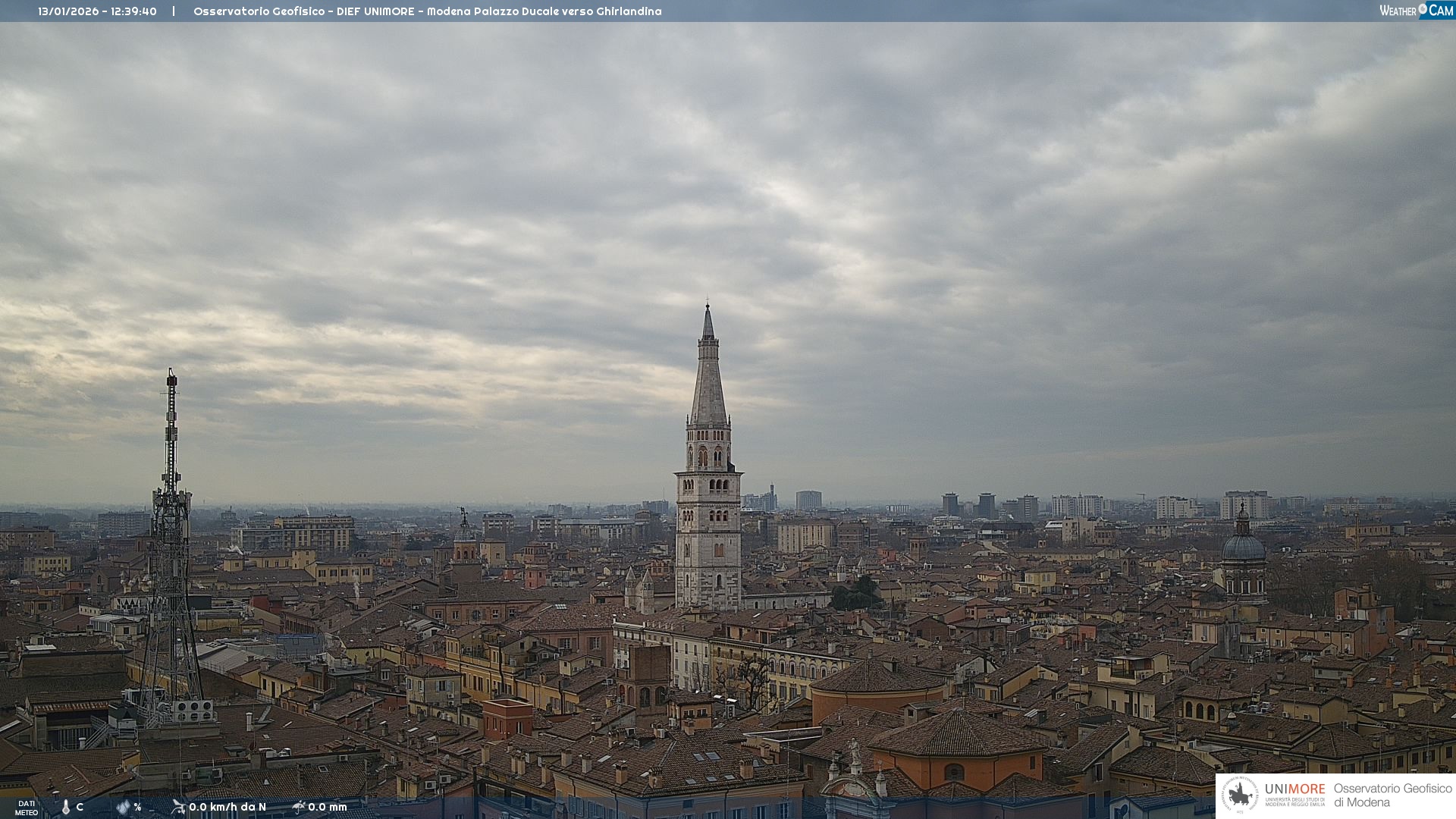Click the Università degli Studi subtitle
1456x819 pixels.
pos(1294,802)
